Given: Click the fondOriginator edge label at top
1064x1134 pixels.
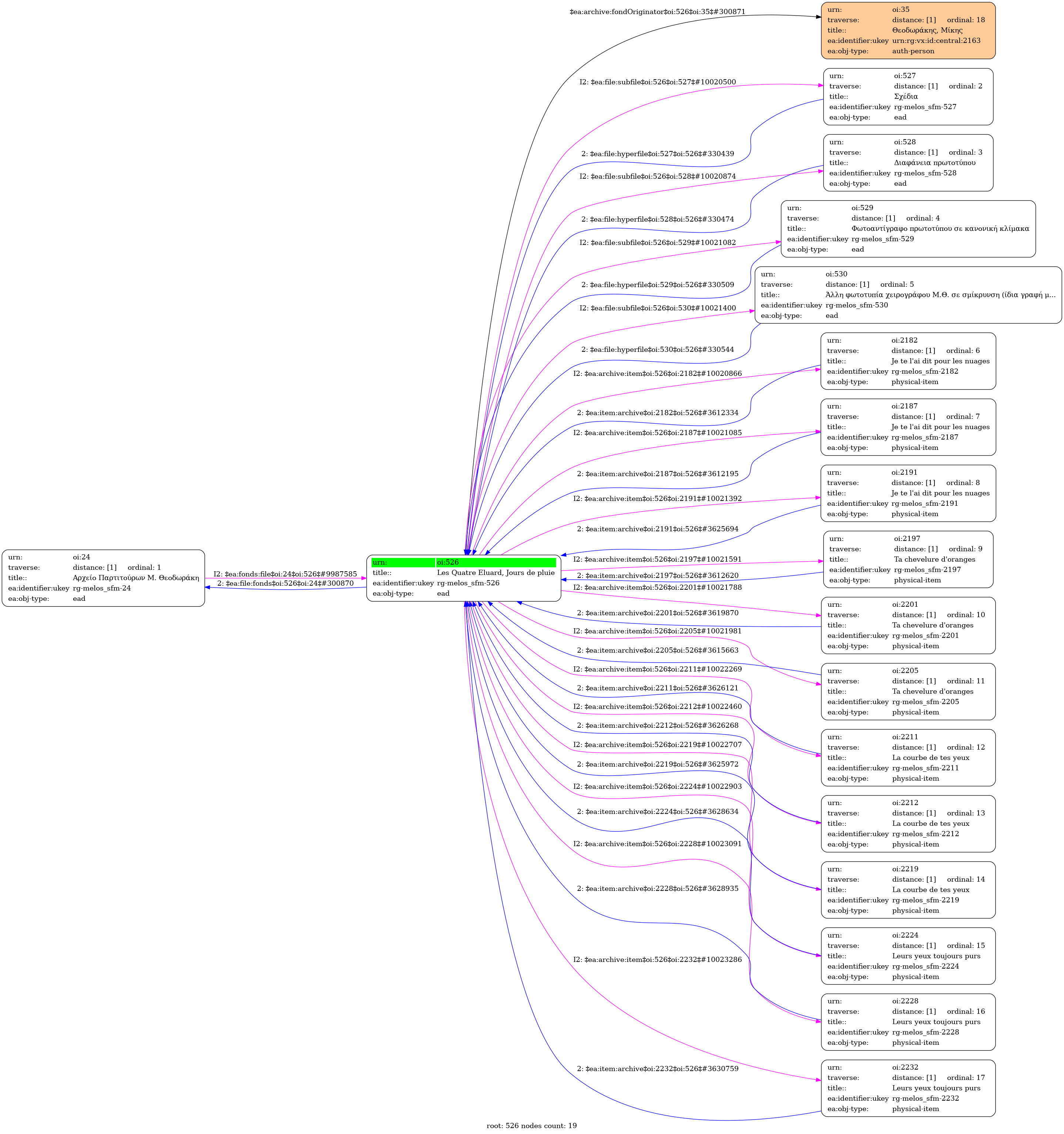Looking at the screenshot, I should click(x=657, y=12).
